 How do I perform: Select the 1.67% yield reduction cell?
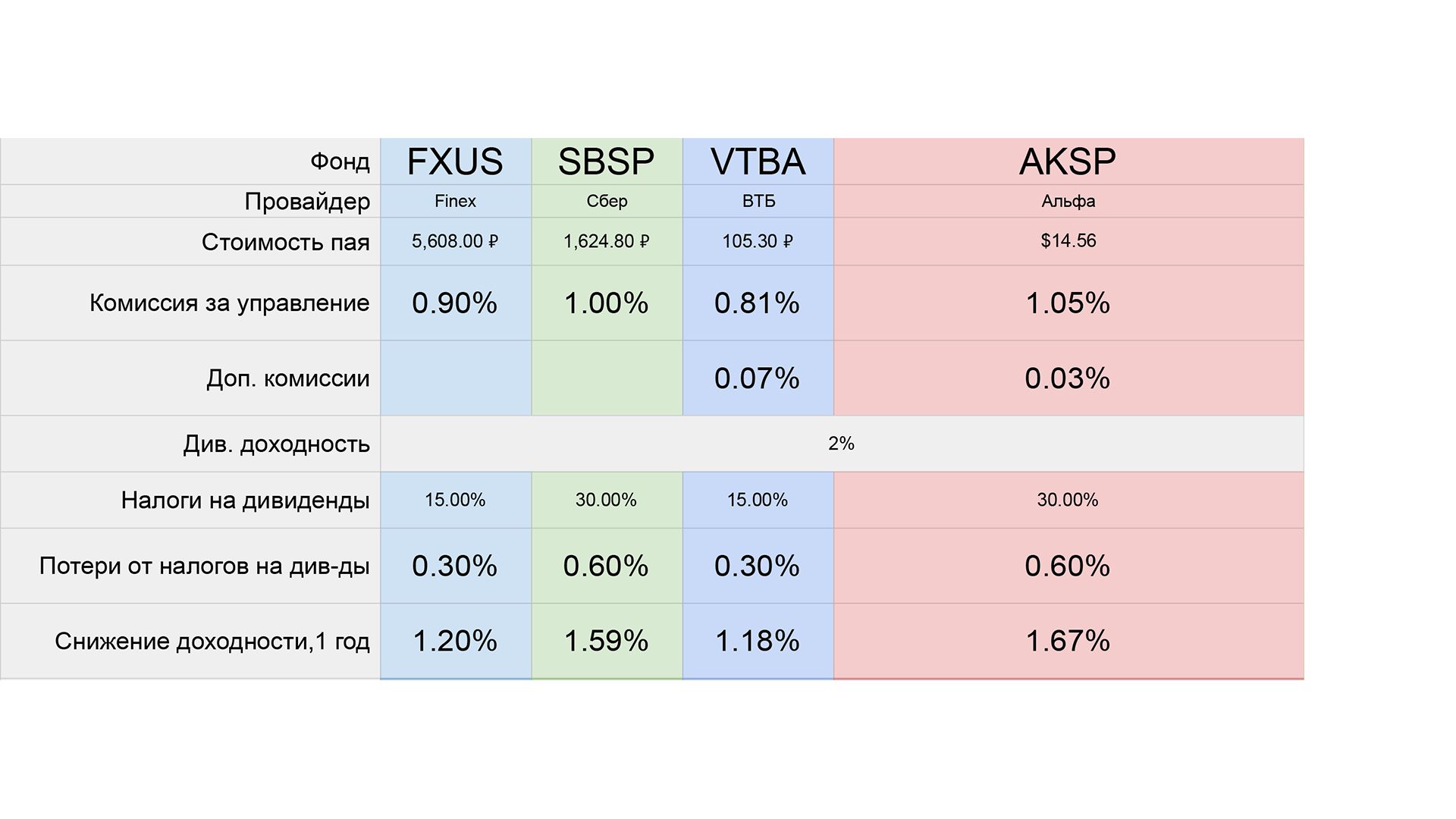click(x=1068, y=641)
